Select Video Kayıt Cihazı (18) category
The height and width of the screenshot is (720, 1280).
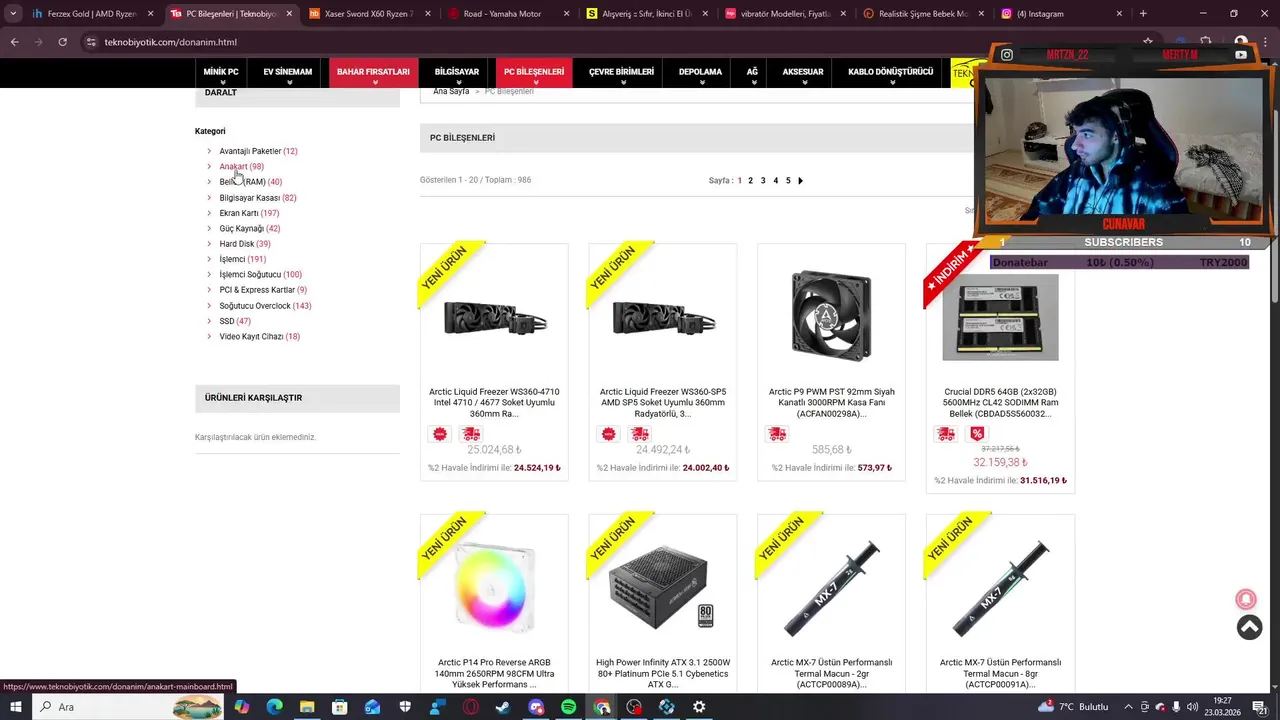[260, 337]
